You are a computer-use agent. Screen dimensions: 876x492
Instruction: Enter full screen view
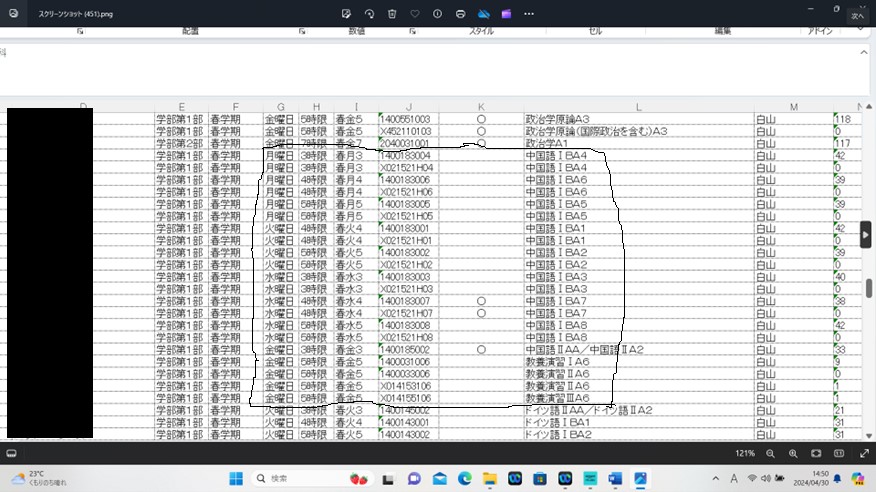click(864, 453)
